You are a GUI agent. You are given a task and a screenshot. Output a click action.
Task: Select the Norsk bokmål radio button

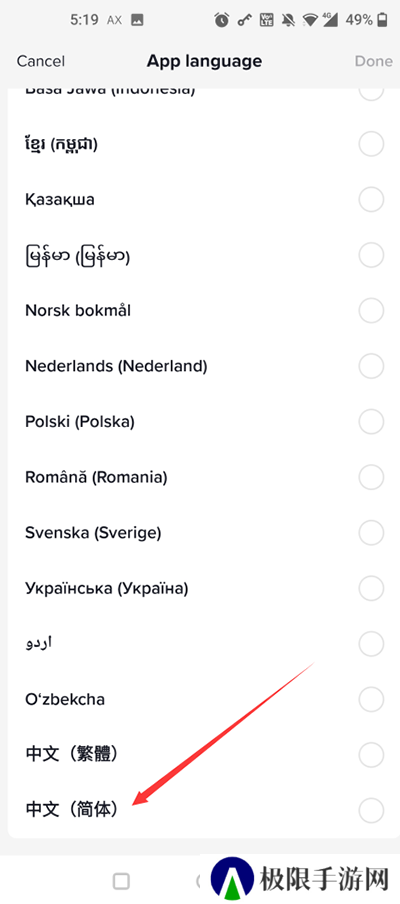click(x=371, y=311)
